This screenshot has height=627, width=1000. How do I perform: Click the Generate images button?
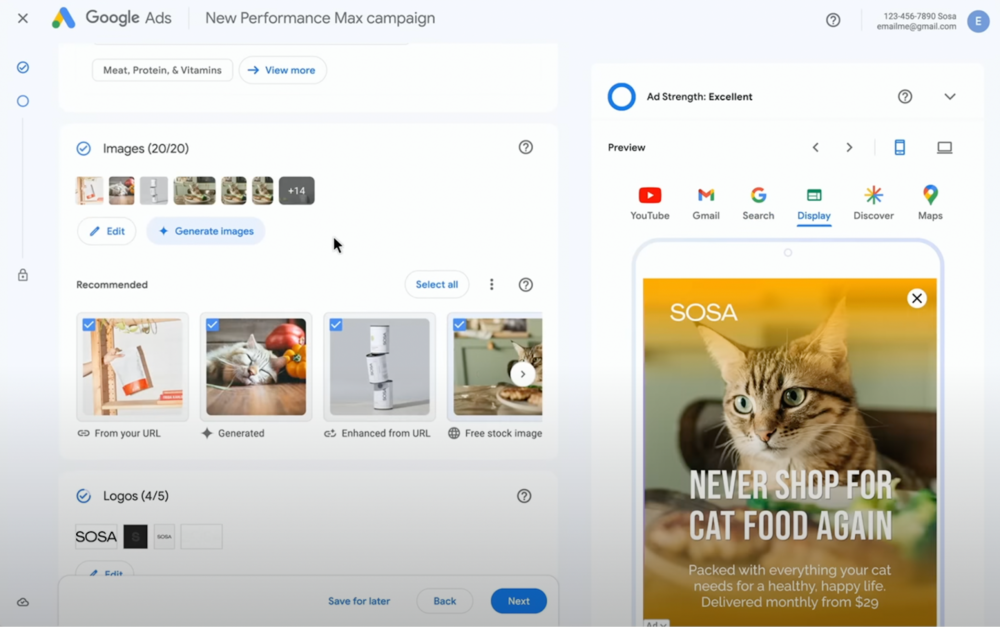(x=205, y=231)
